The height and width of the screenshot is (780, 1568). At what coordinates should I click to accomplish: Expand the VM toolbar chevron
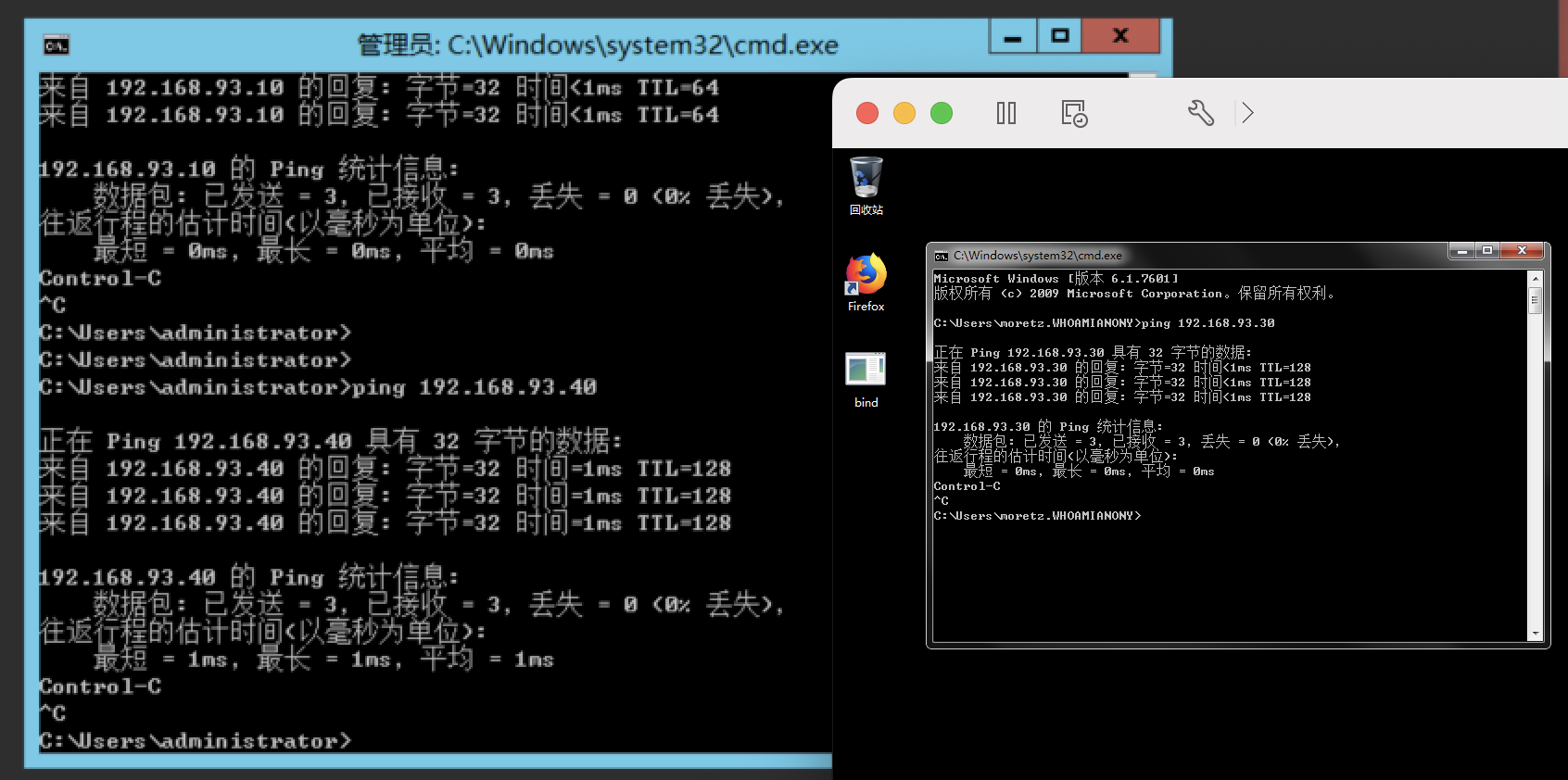pyautogui.click(x=1248, y=113)
